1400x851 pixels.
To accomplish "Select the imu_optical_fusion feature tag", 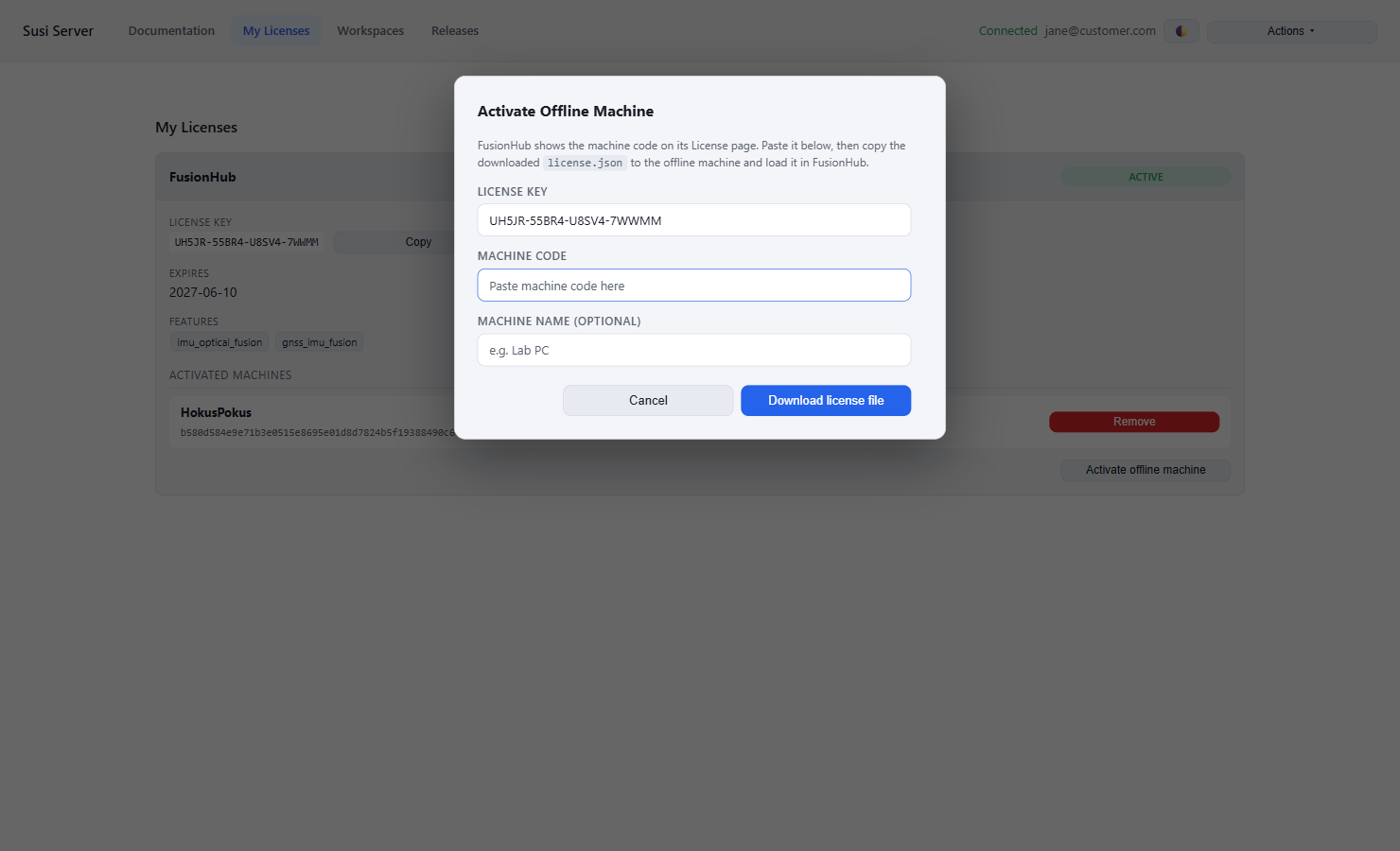I will 219,342.
